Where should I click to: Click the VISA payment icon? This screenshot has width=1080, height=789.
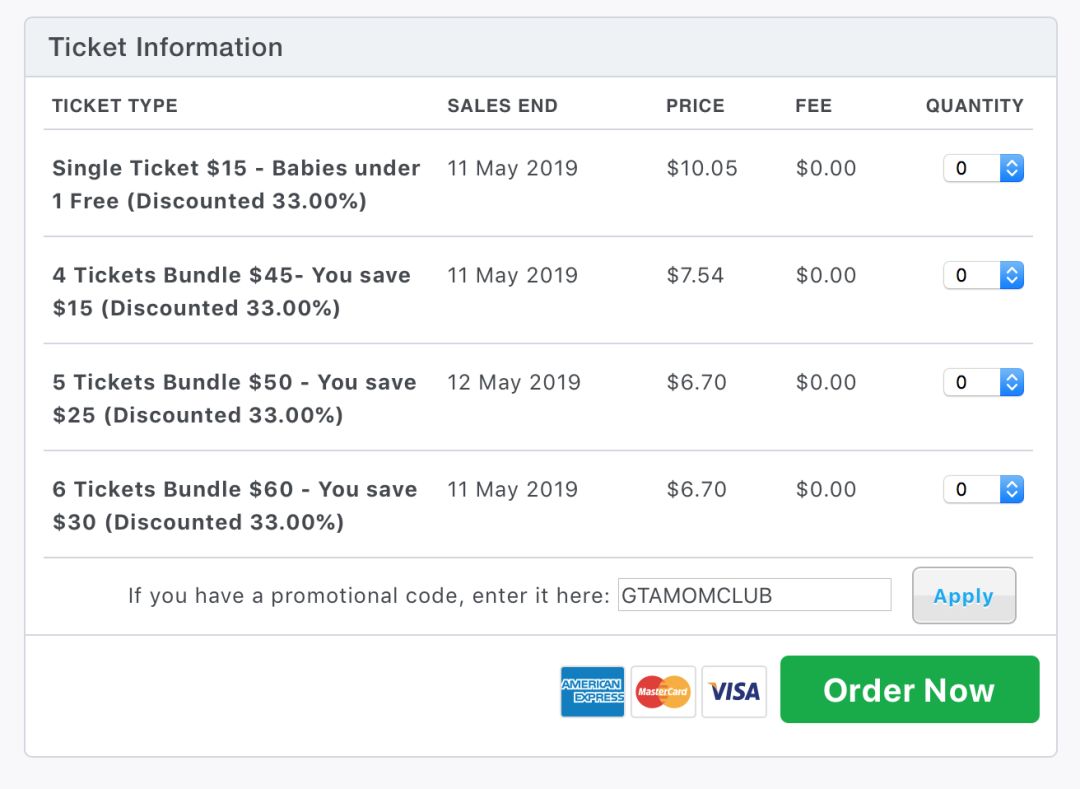coord(734,691)
